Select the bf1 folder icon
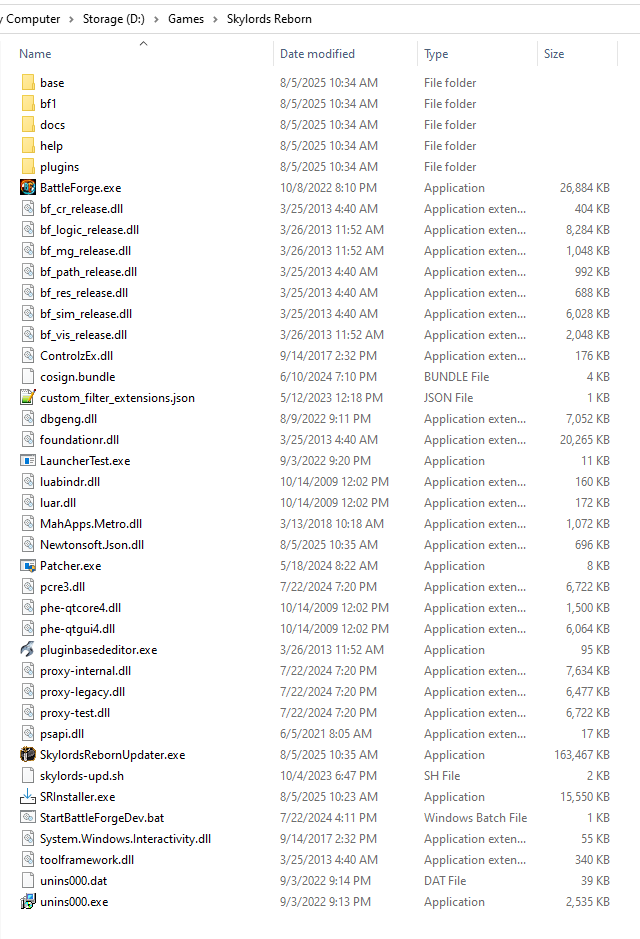Screen dimensions: 640x939 point(28,104)
